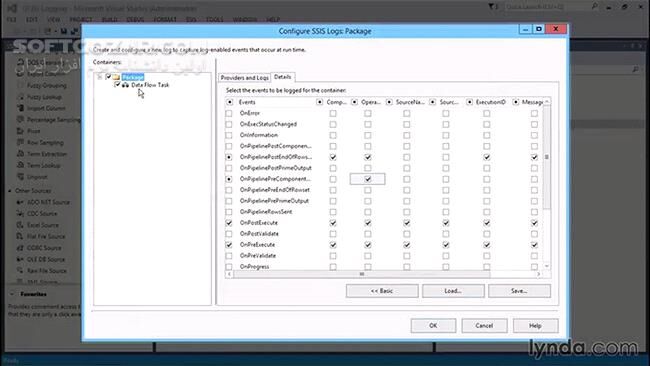Select Fuzzy Lookup in the Visual Studio toolbox
The width and height of the screenshot is (650, 366).
tap(44, 97)
